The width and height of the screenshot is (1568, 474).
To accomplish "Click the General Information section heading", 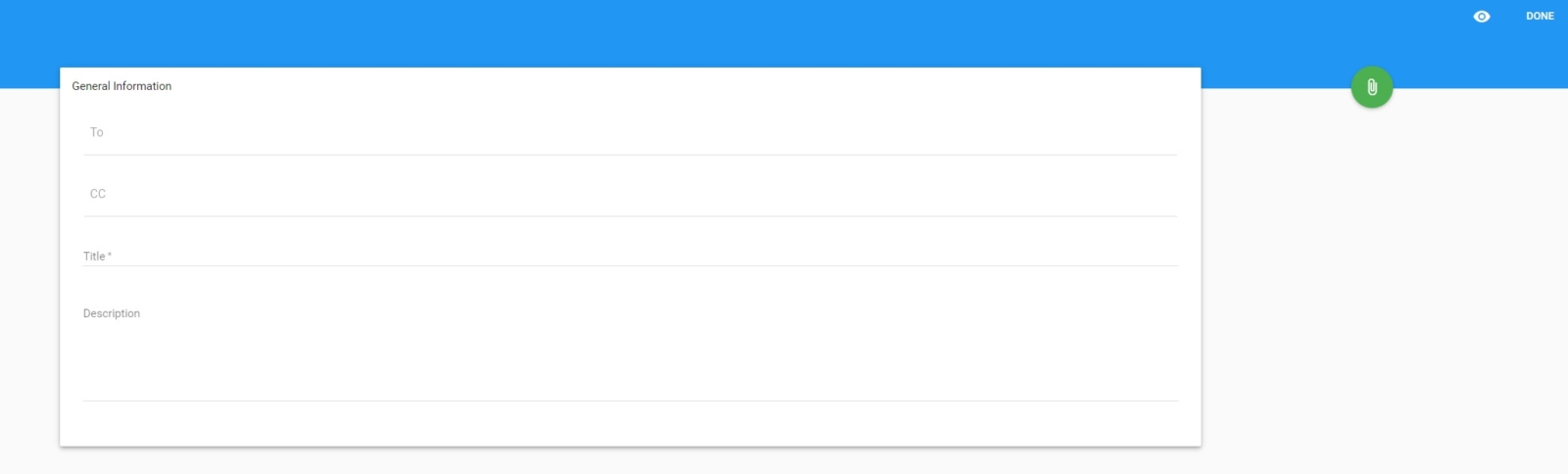I will [x=122, y=86].
